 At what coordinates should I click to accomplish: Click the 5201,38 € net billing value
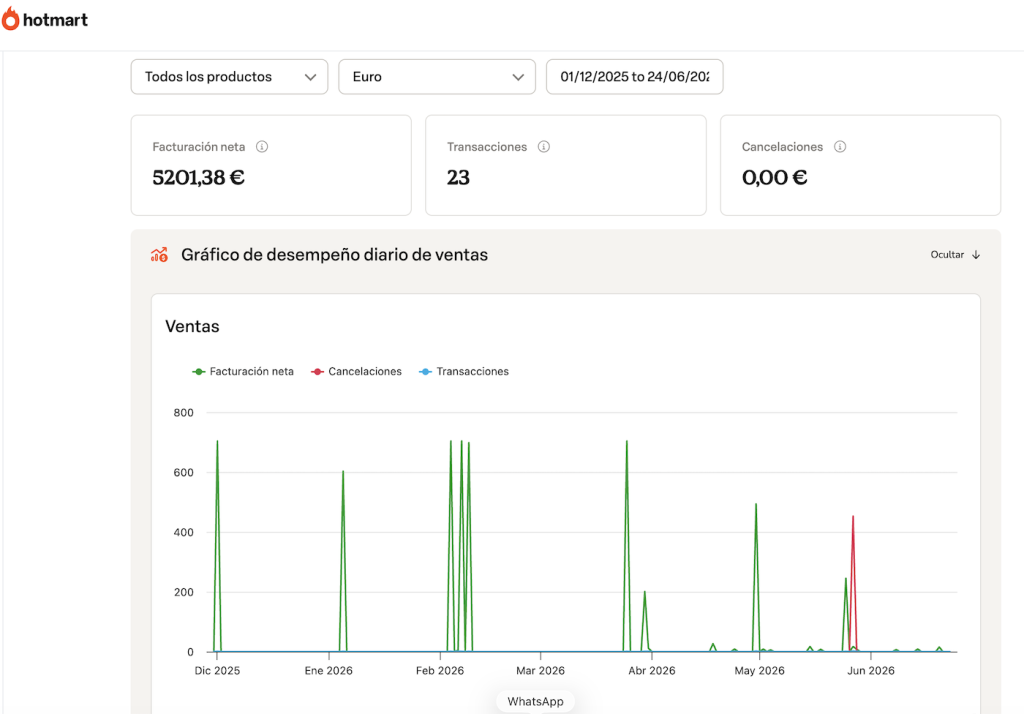pyautogui.click(x=199, y=177)
